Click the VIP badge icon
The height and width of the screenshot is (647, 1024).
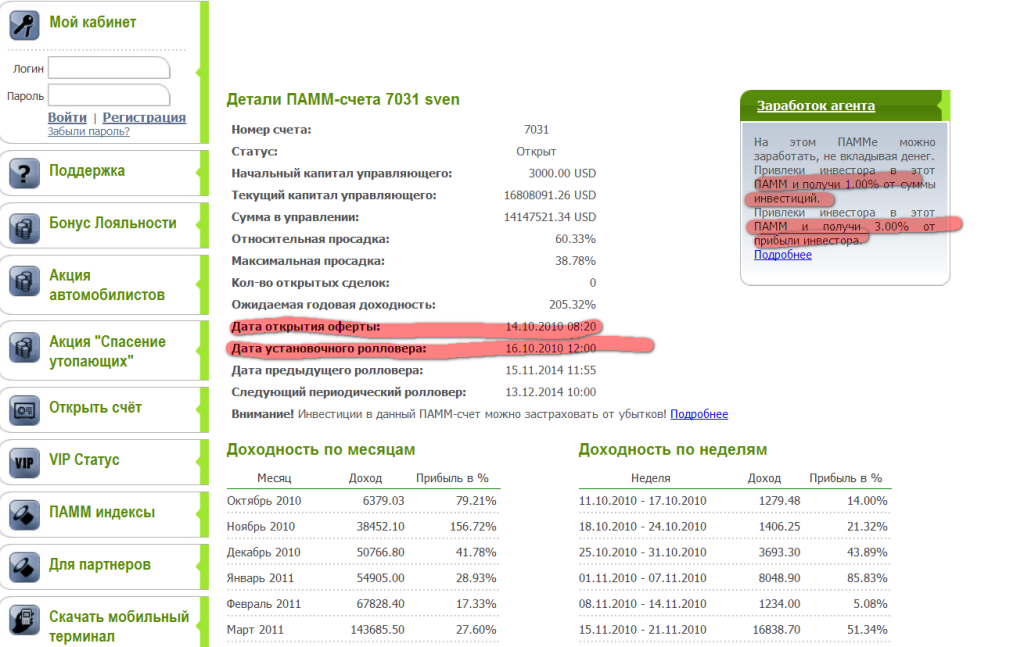point(24,463)
